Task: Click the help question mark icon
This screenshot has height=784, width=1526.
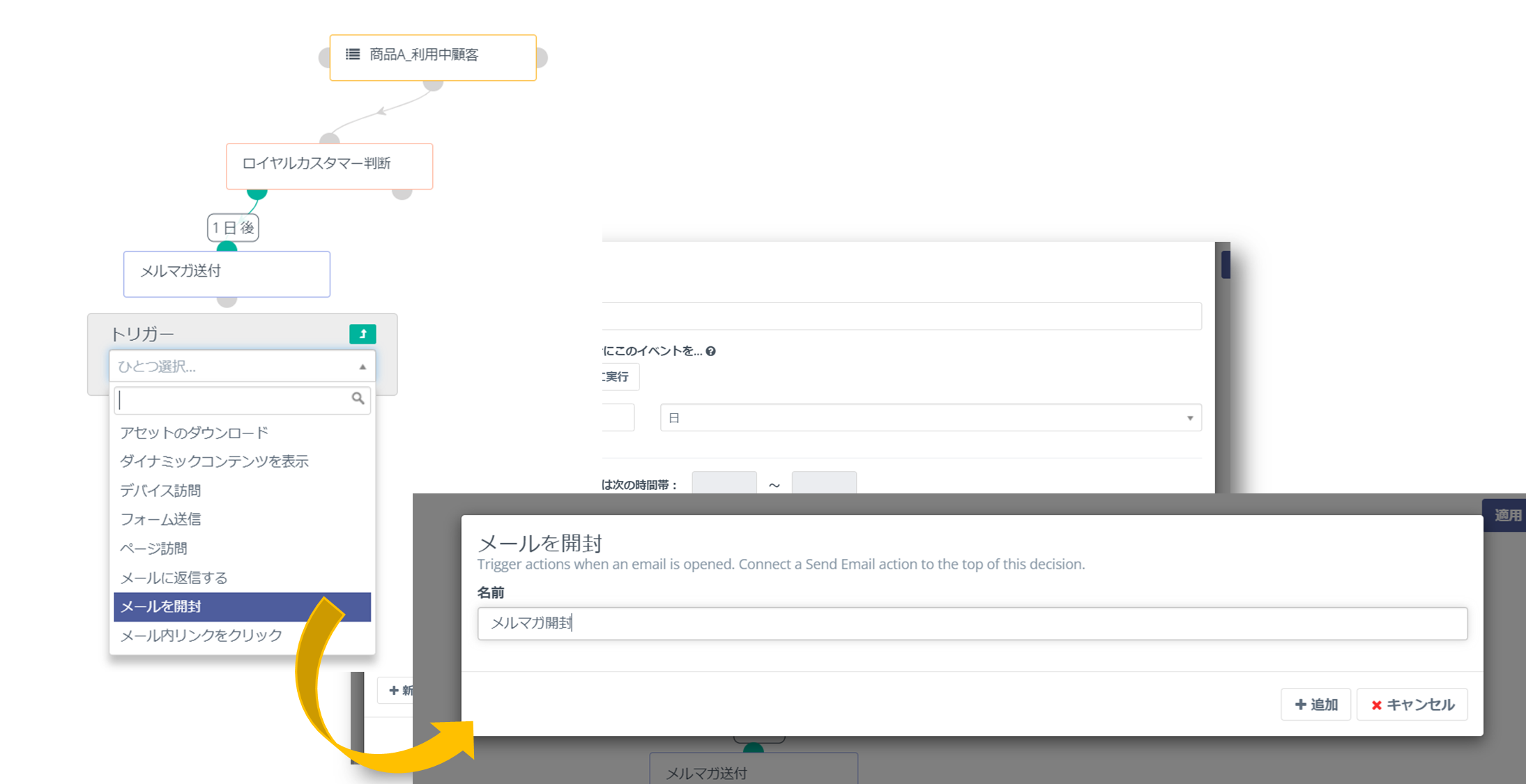Action: (710, 351)
